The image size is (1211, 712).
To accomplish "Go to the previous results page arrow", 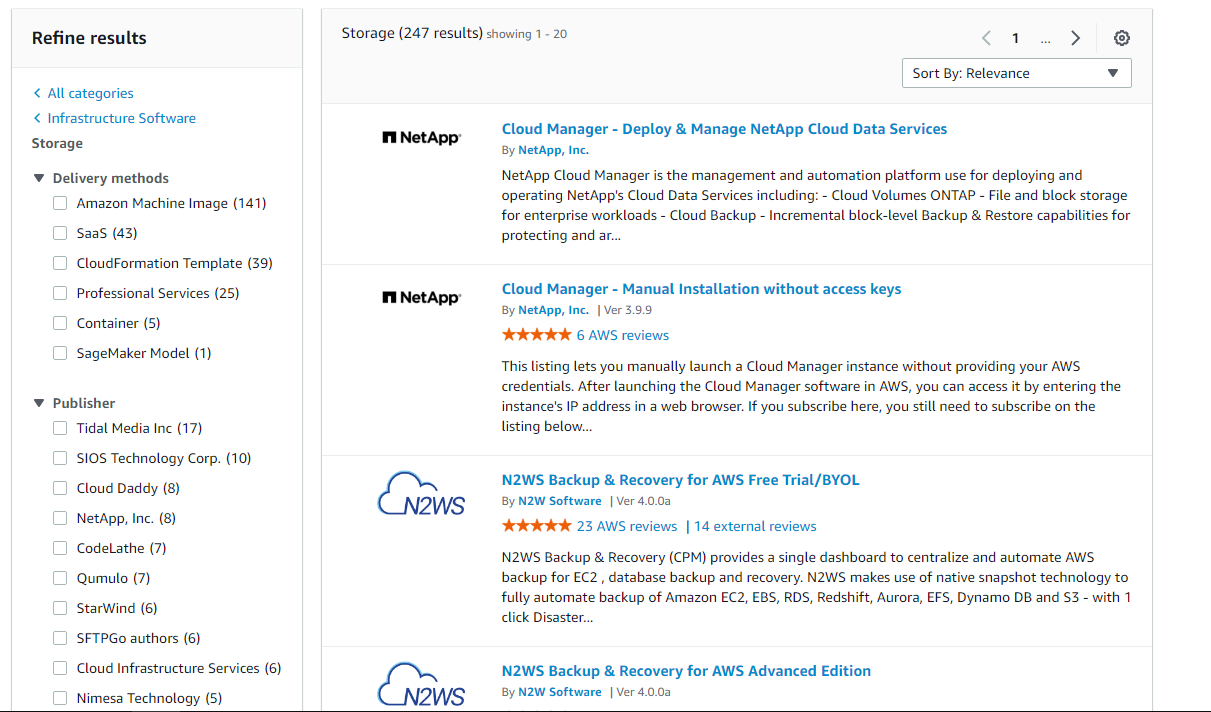I will [x=986, y=38].
